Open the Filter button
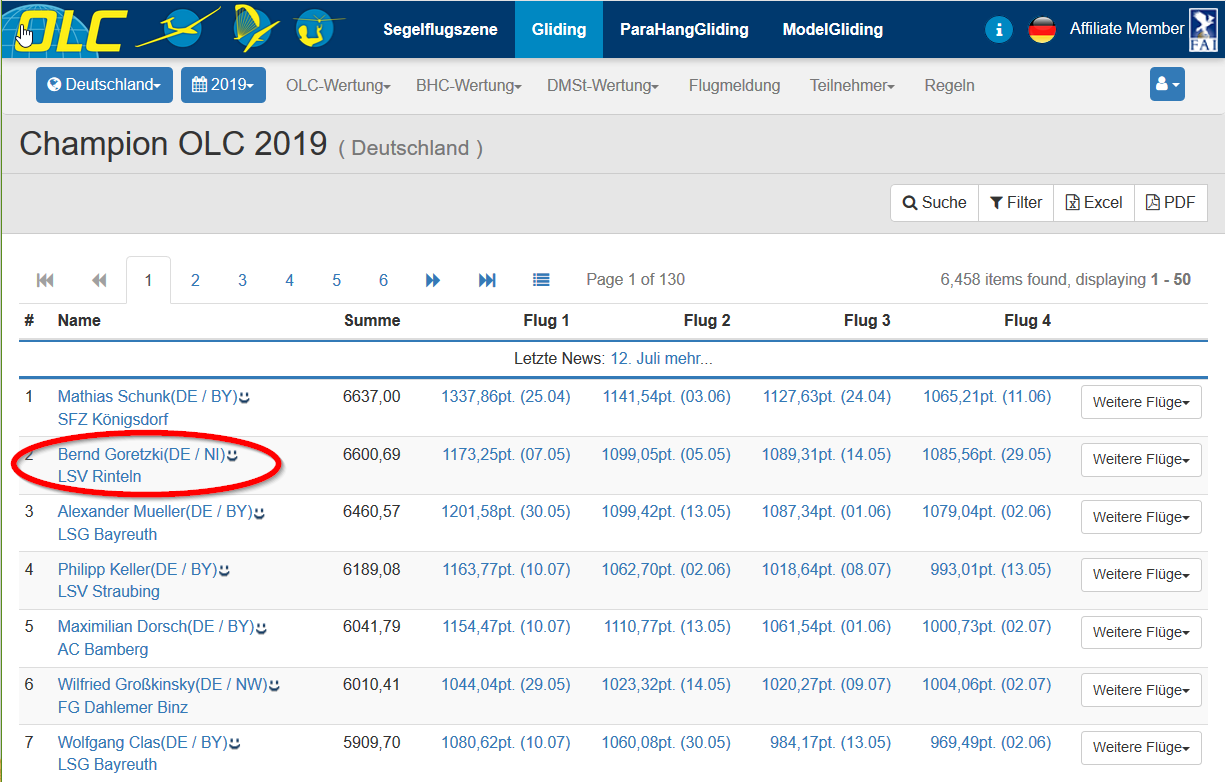Screen dimensions: 1226x782 click(x=1016, y=202)
